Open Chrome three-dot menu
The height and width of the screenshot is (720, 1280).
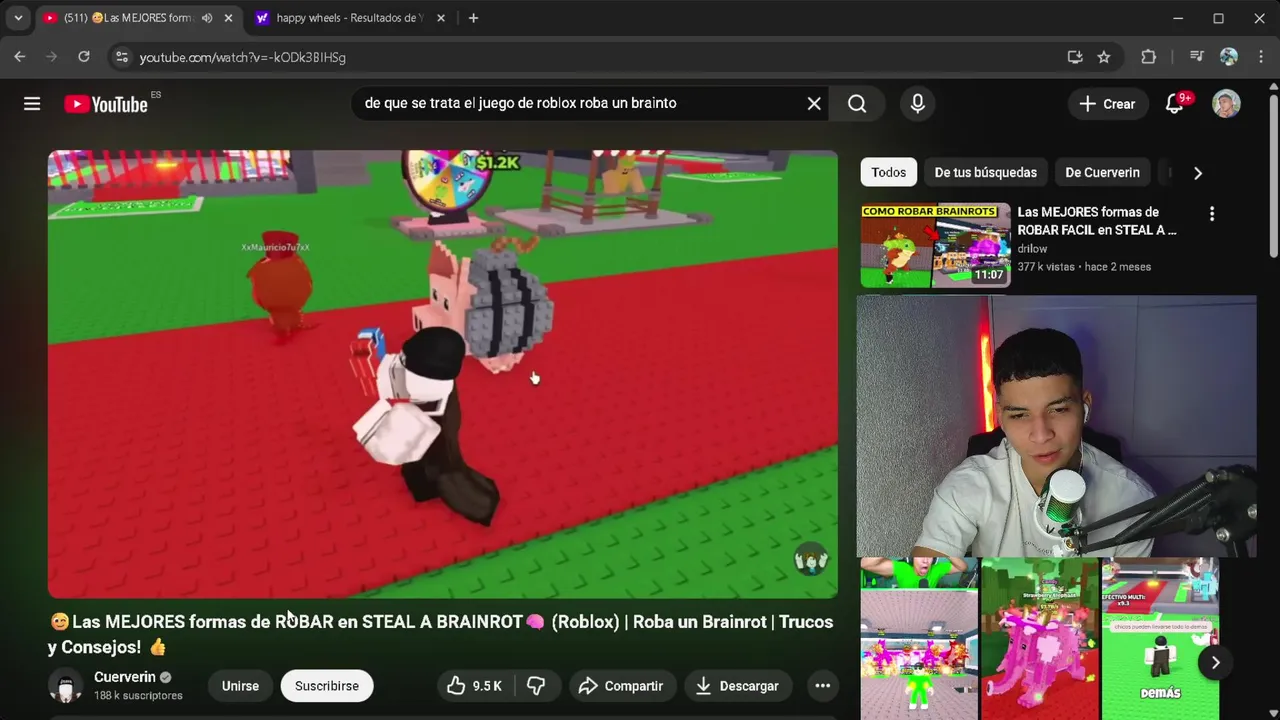(x=1260, y=57)
